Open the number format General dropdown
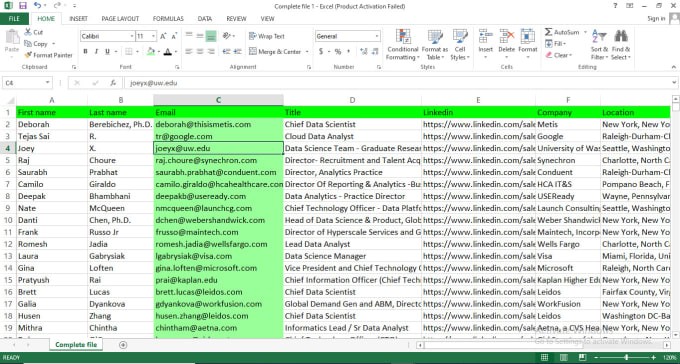This screenshot has width=680, height=364. click(377, 36)
